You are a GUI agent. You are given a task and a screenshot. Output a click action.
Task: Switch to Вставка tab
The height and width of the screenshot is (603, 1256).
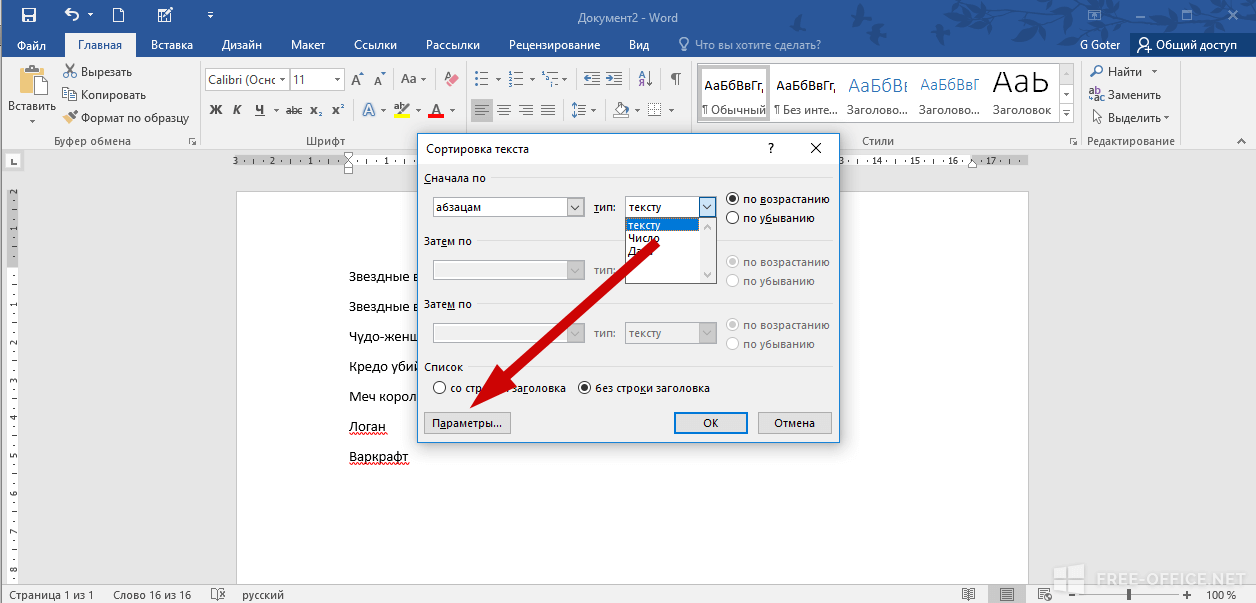click(172, 45)
